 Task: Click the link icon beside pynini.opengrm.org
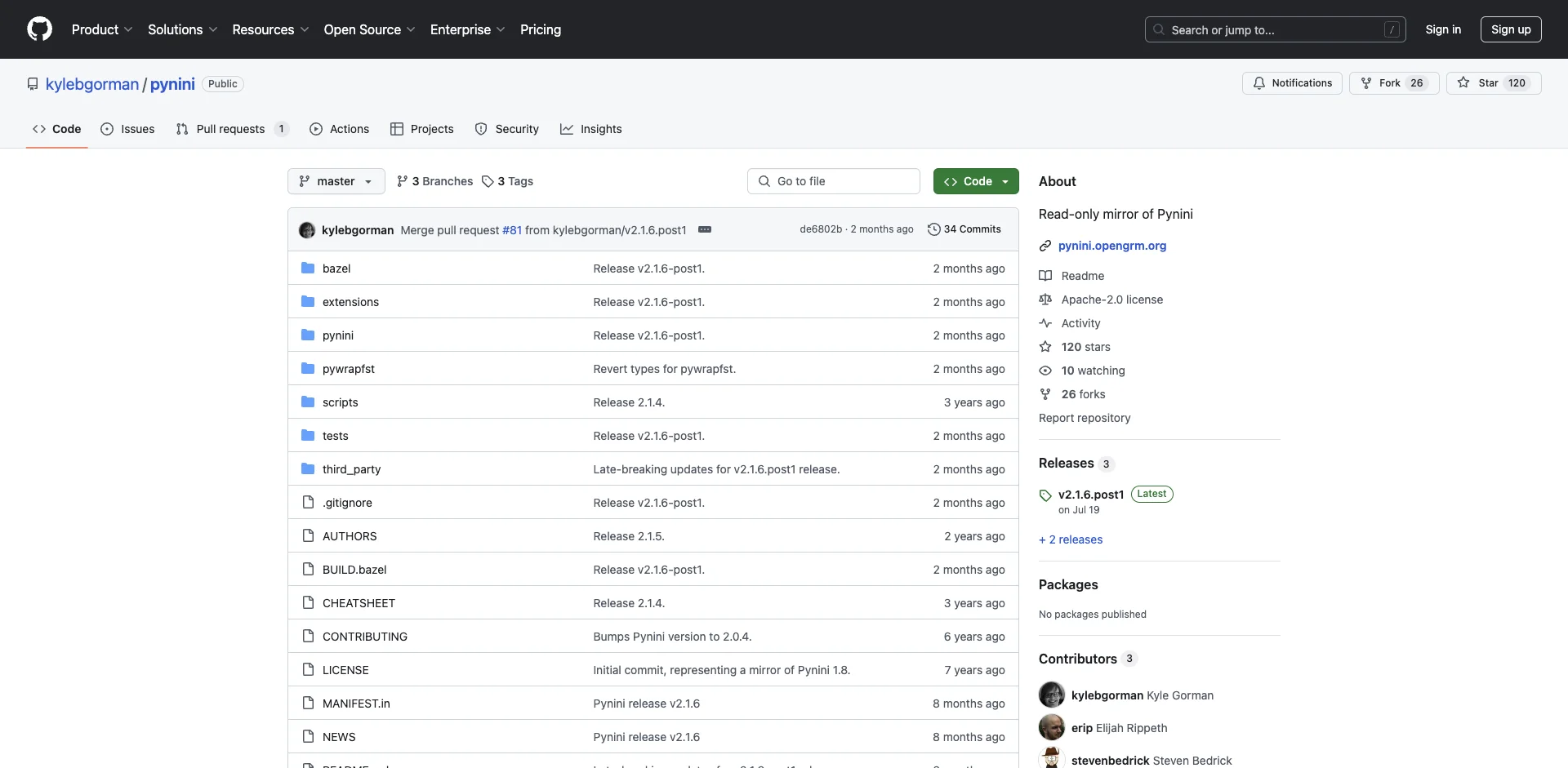(1045, 246)
